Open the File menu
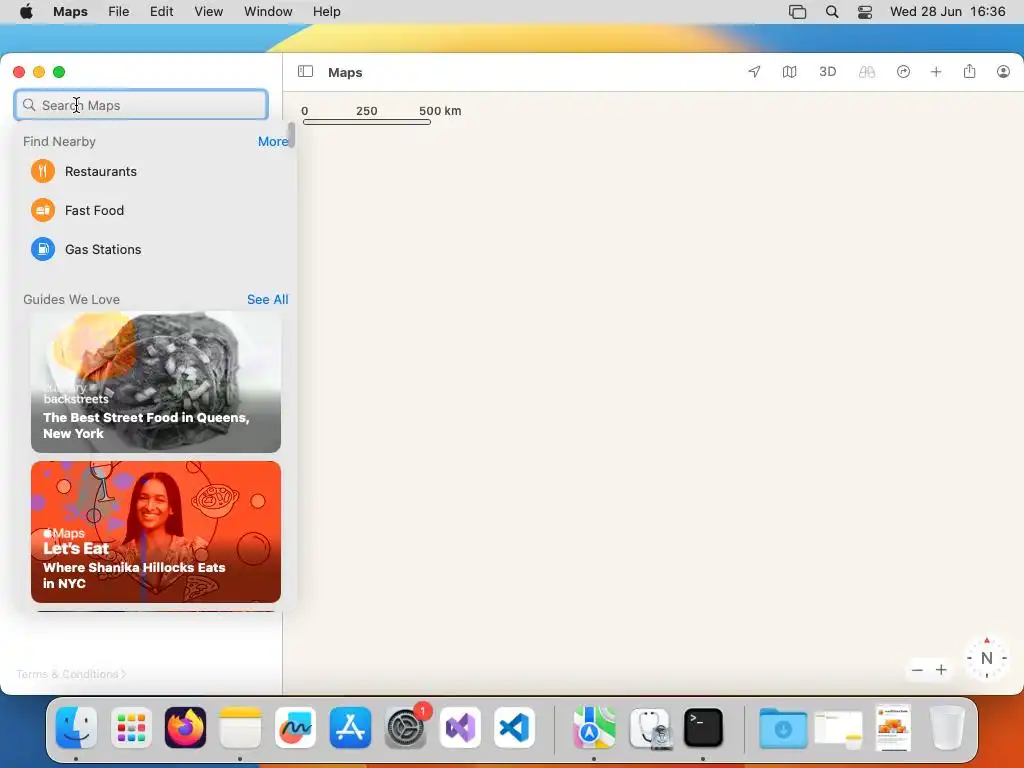The width and height of the screenshot is (1024, 768). tap(118, 12)
